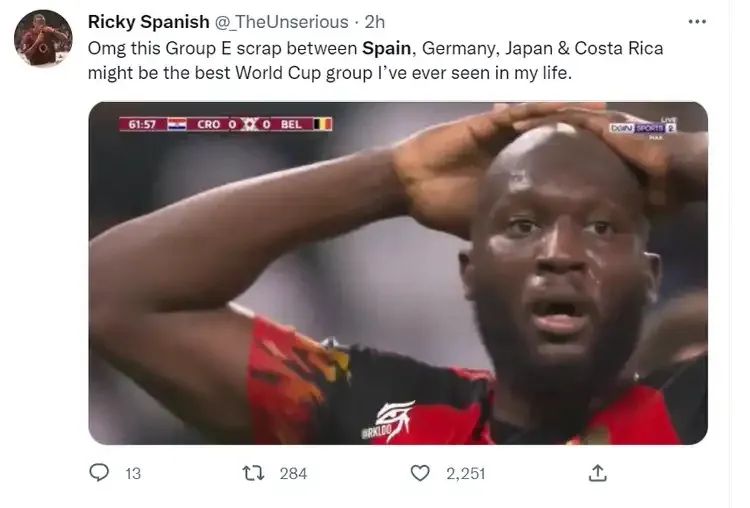Share tweet via the upload arrow icon
The width and height of the screenshot is (750, 508).
point(597,473)
